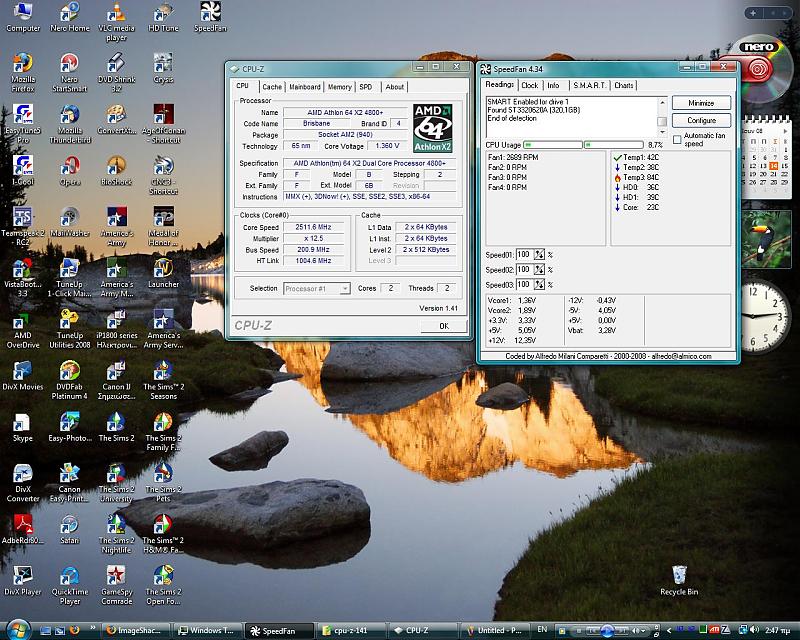Open the About tab in CPU-Z
This screenshot has width=800, height=640.
pos(394,87)
